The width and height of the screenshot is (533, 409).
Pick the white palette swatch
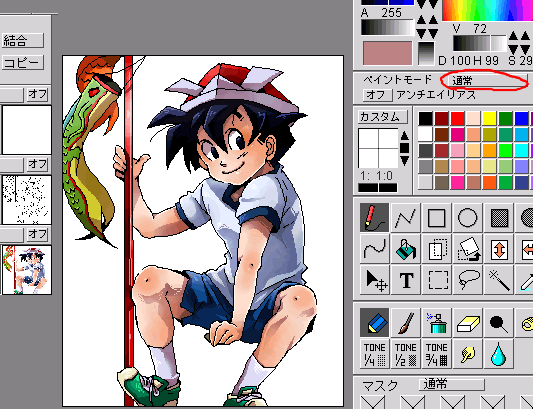point(426,135)
